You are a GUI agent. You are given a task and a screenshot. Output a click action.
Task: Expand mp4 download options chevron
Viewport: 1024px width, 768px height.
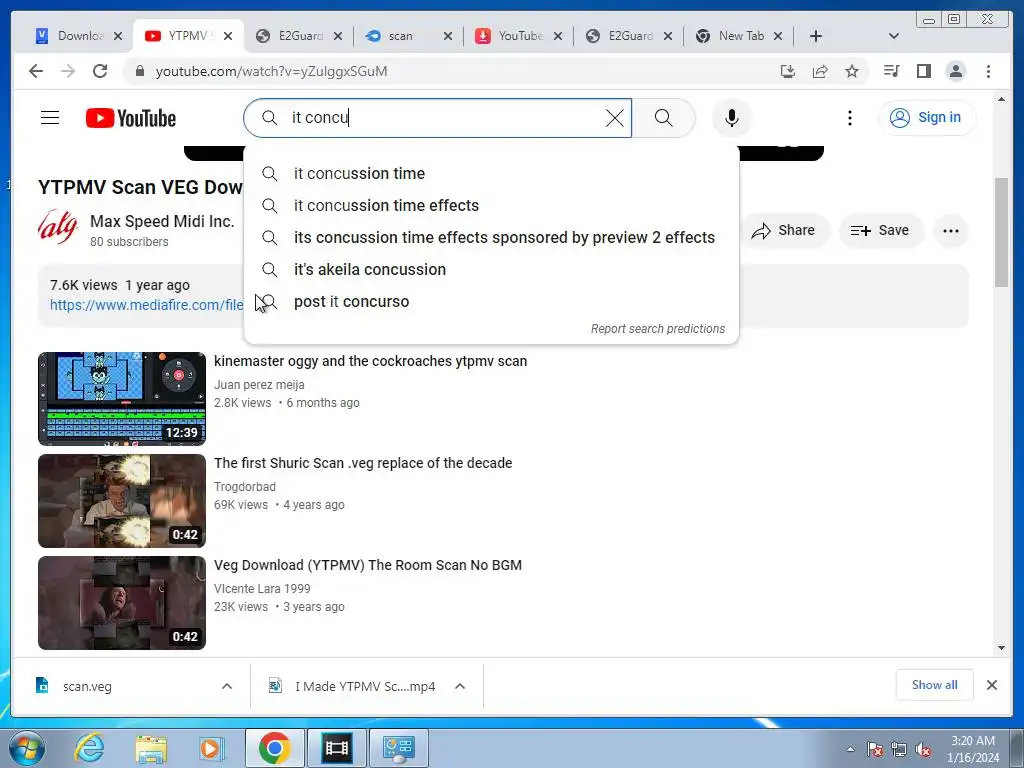click(x=460, y=686)
